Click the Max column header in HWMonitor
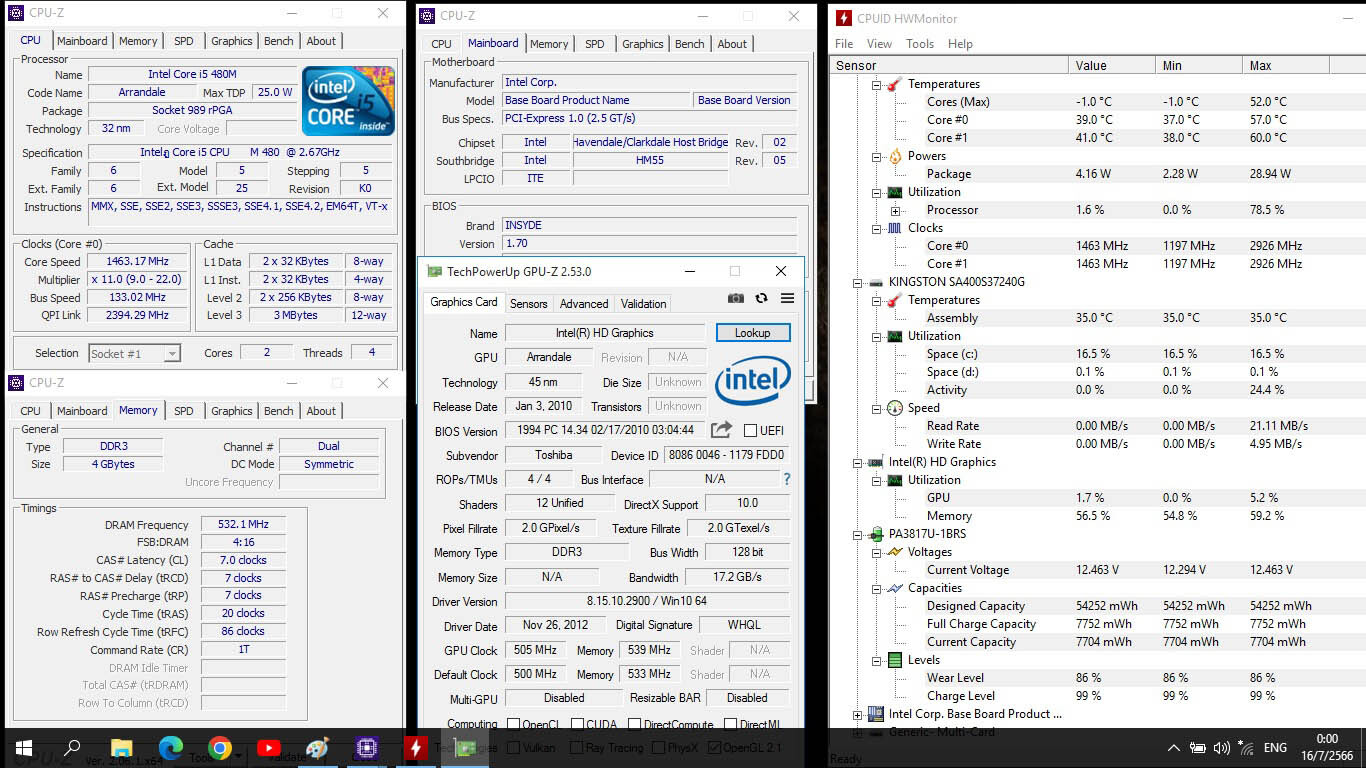Viewport: 1366px width, 768px height. click(x=1285, y=65)
